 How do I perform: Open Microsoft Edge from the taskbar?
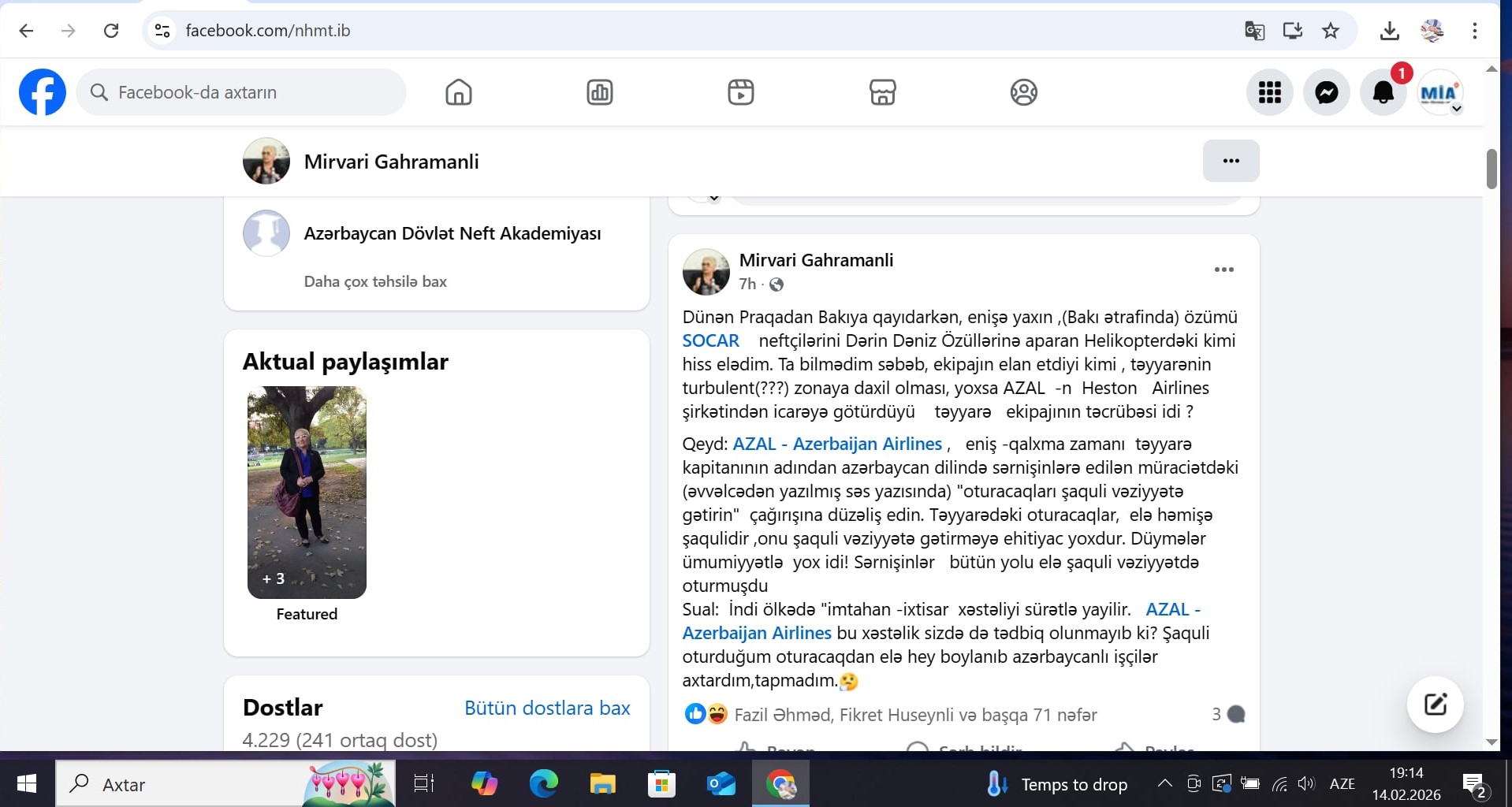pyautogui.click(x=543, y=784)
